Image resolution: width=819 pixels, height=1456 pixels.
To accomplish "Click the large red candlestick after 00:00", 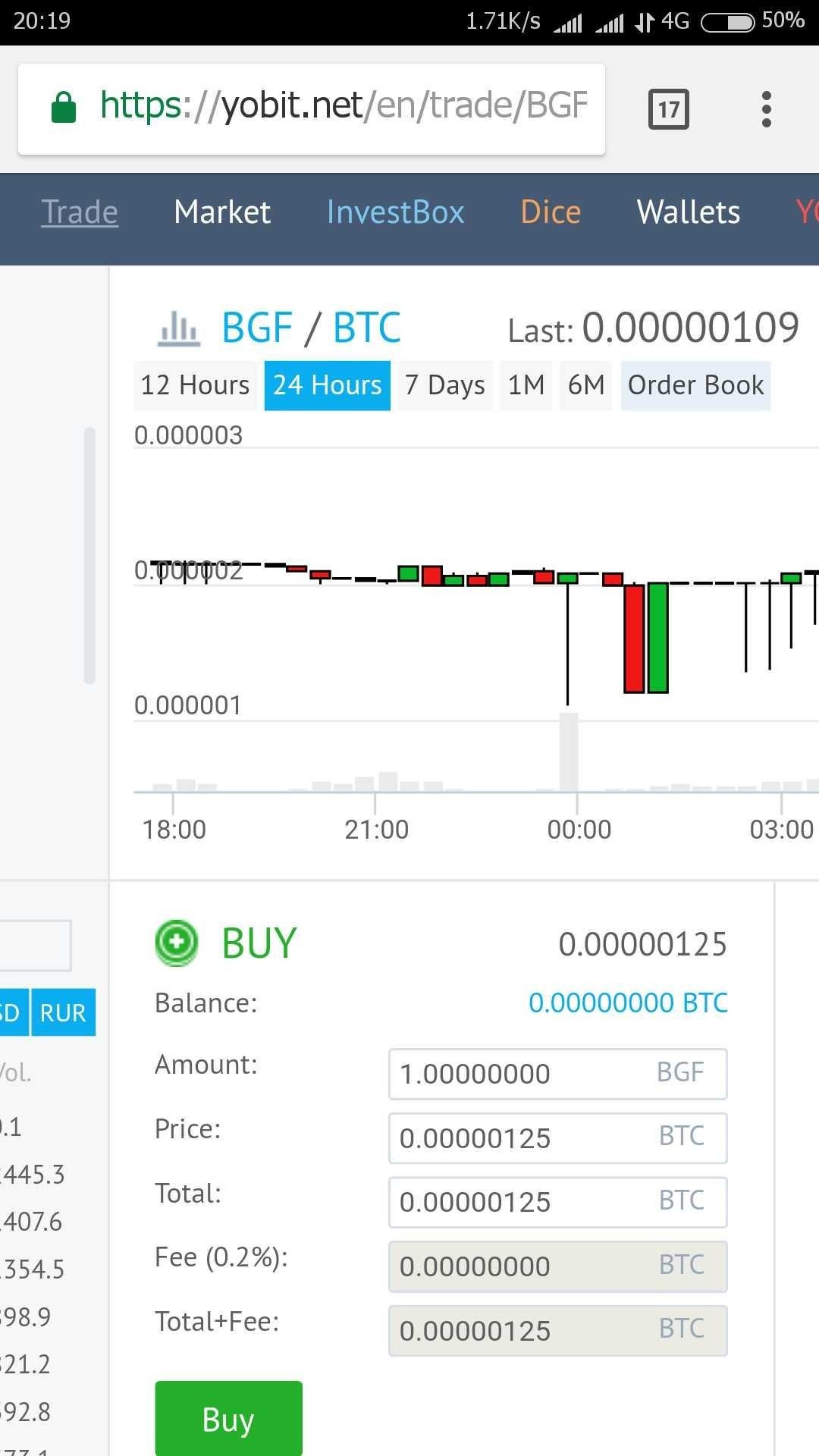I will [x=634, y=639].
